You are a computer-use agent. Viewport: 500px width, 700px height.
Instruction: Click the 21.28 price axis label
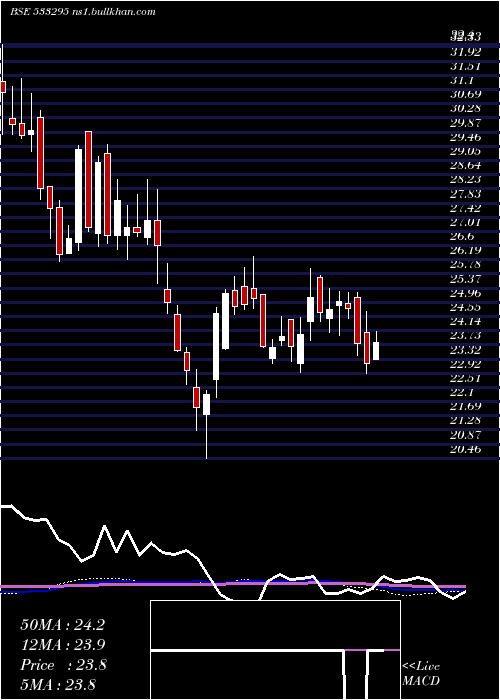pos(466,421)
